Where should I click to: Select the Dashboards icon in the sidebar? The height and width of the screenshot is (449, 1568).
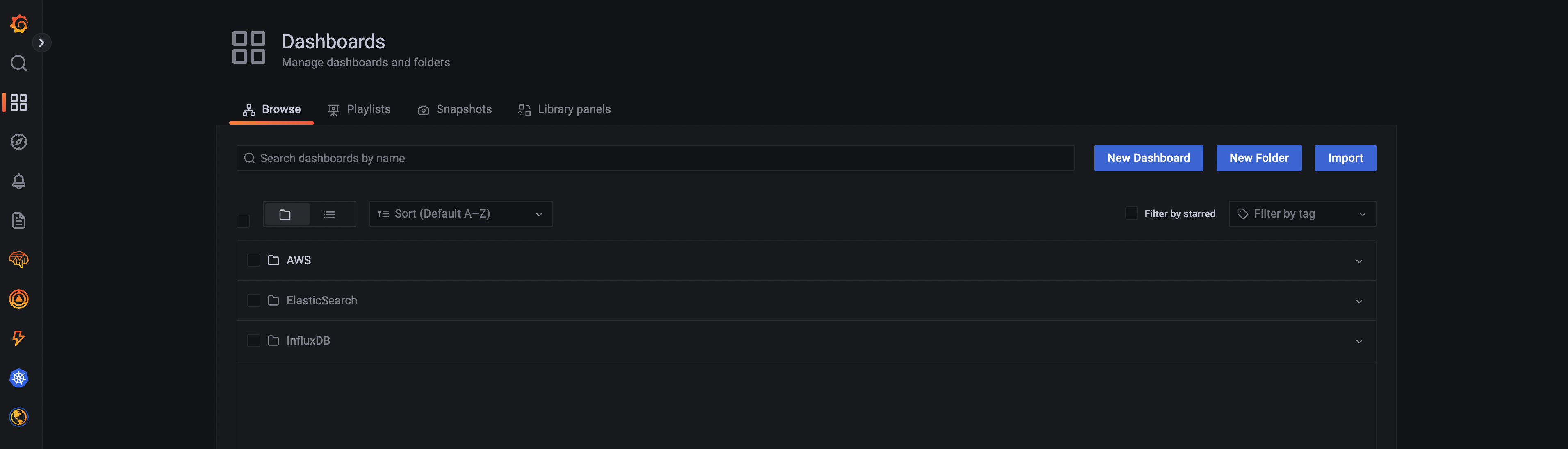(x=18, y=102)
